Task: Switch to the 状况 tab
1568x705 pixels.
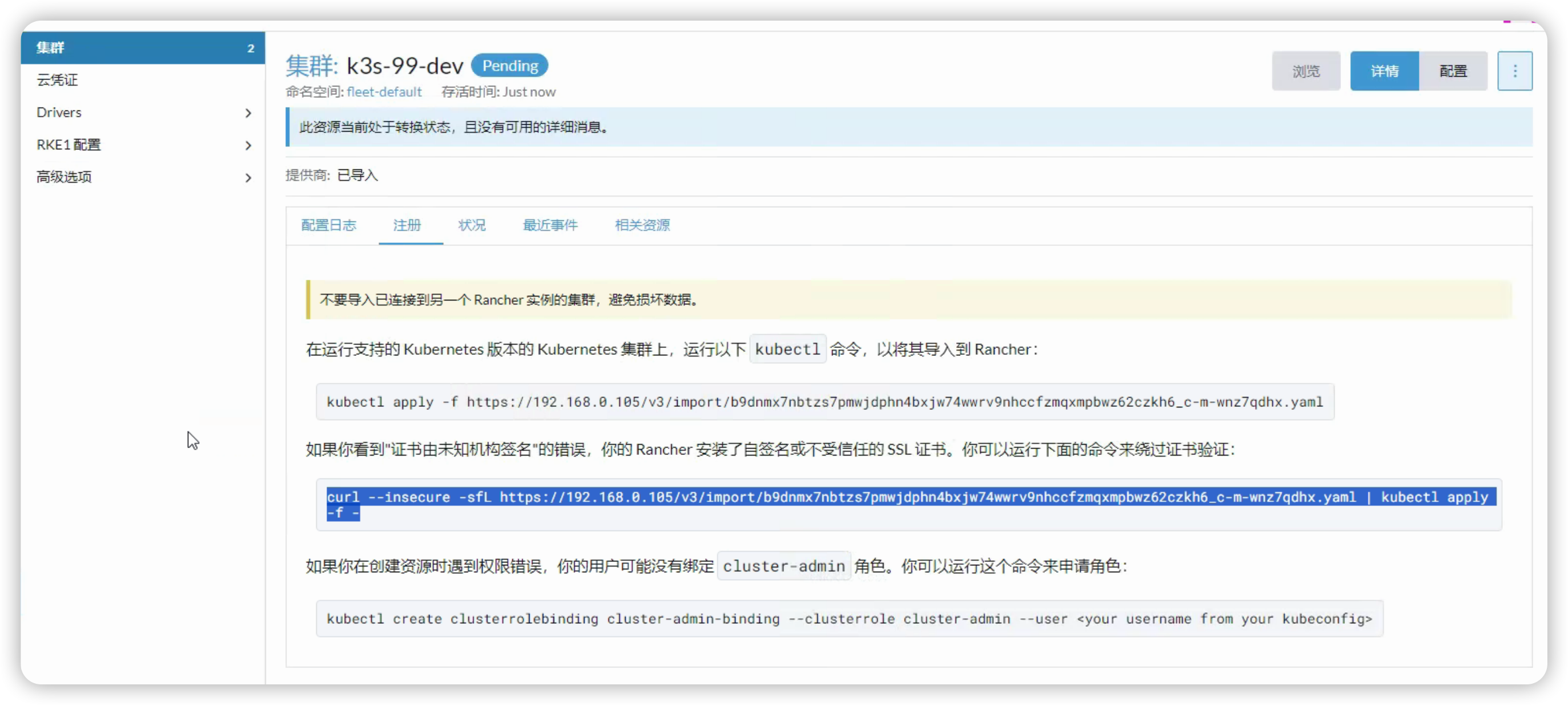Action: 472,225
